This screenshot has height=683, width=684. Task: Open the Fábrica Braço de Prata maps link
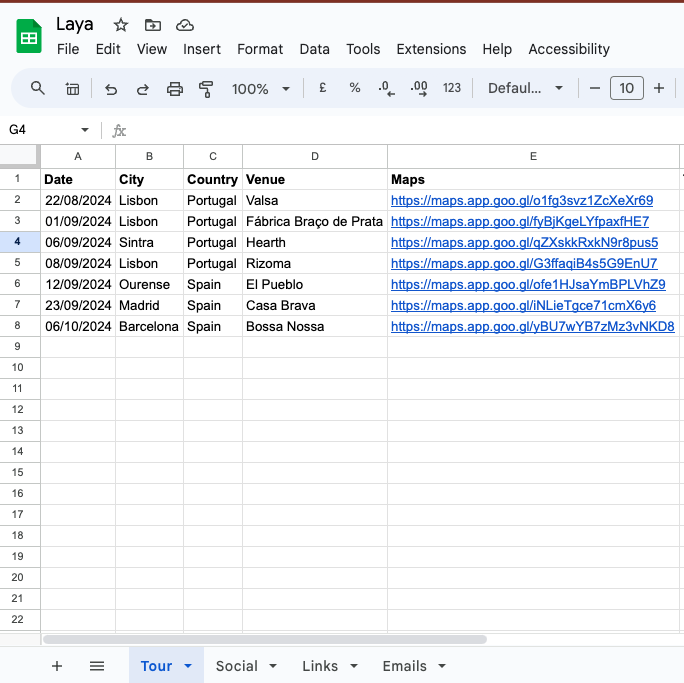point(520,222)
